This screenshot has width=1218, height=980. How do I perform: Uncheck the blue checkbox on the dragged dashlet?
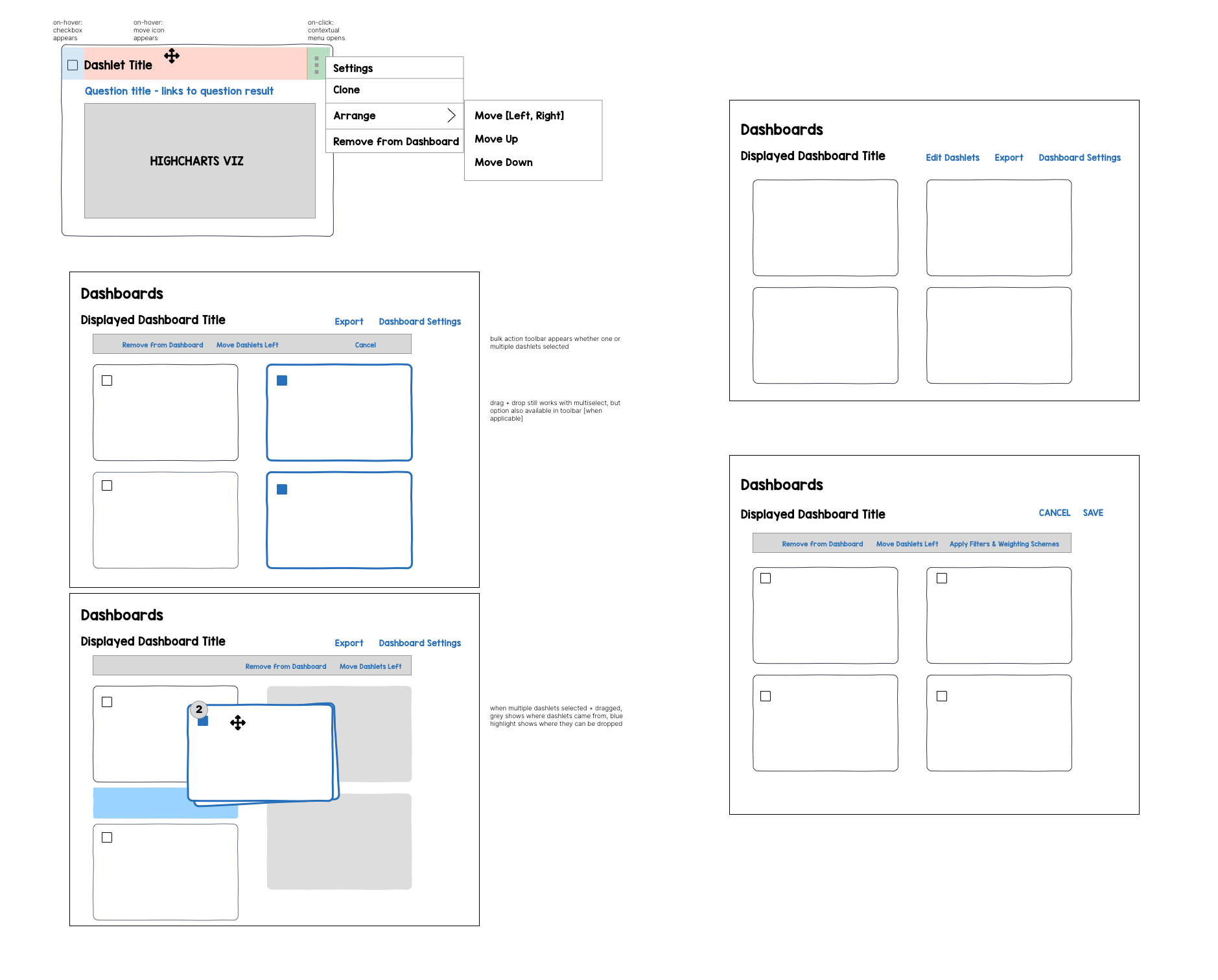[203, 721]
